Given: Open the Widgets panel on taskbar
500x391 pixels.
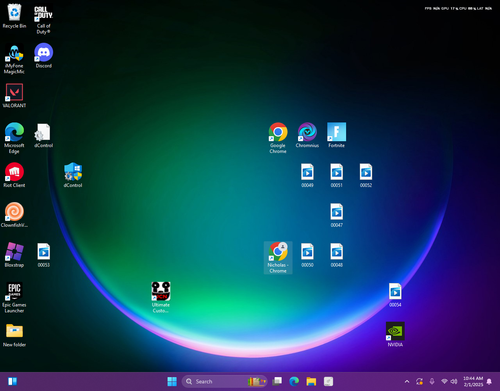Looking at the screenshot, I should [12, 381].
